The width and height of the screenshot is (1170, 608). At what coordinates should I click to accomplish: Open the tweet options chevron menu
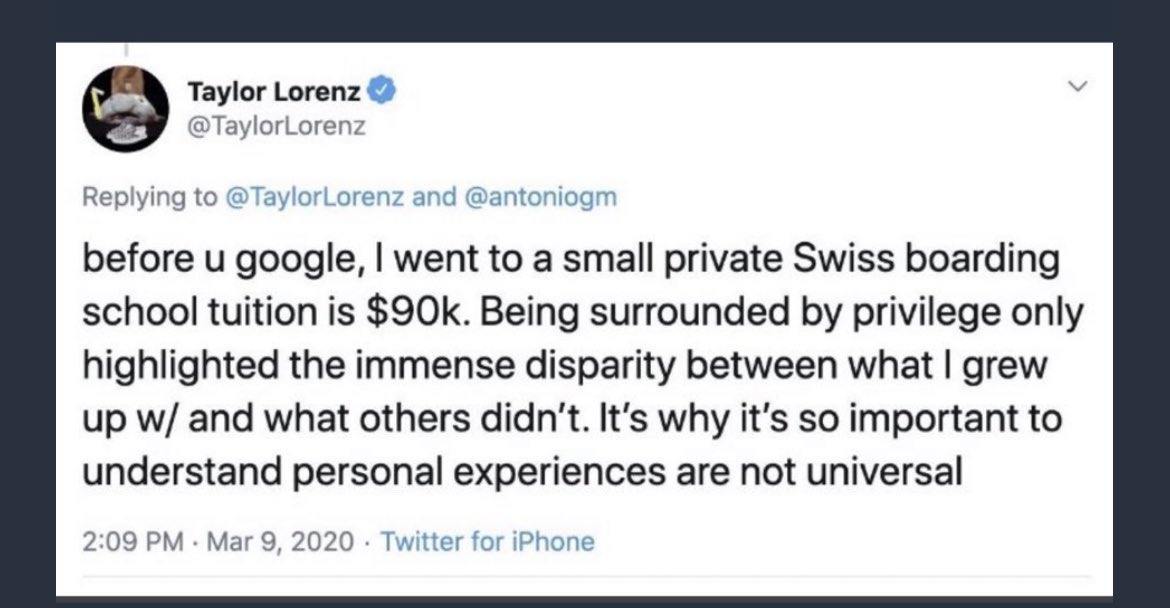coord(1076,88)
